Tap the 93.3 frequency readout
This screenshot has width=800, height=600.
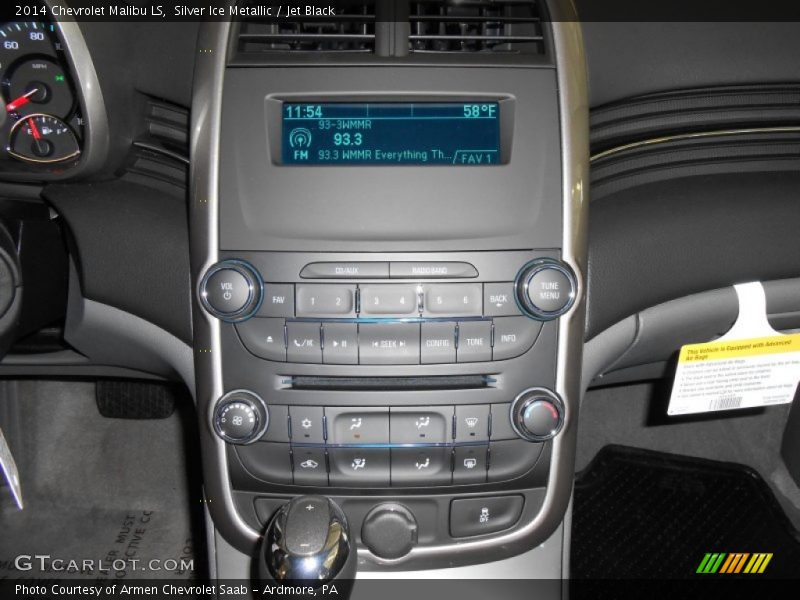coord(347,139)
